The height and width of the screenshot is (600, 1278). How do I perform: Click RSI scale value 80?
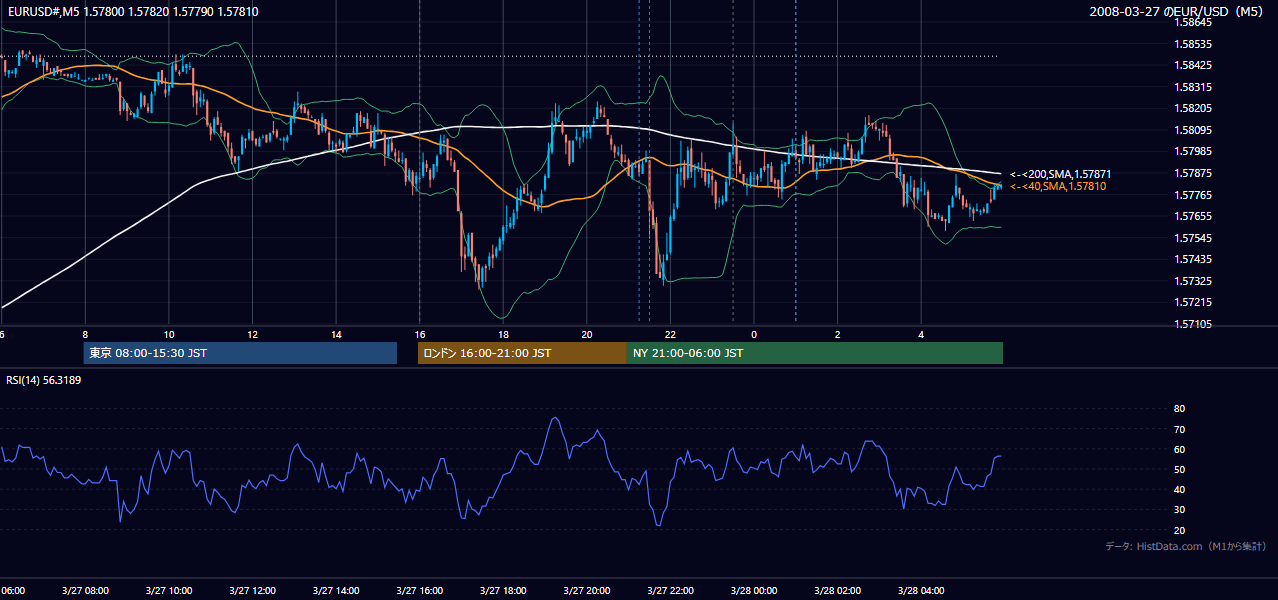tap(1180, 409)
